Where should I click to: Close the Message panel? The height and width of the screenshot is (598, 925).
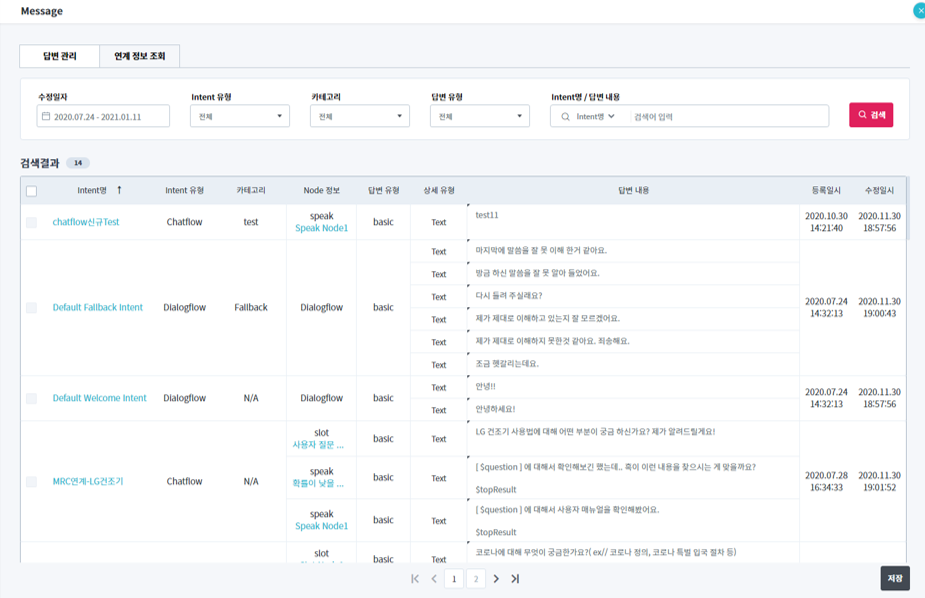pos(919,11)
